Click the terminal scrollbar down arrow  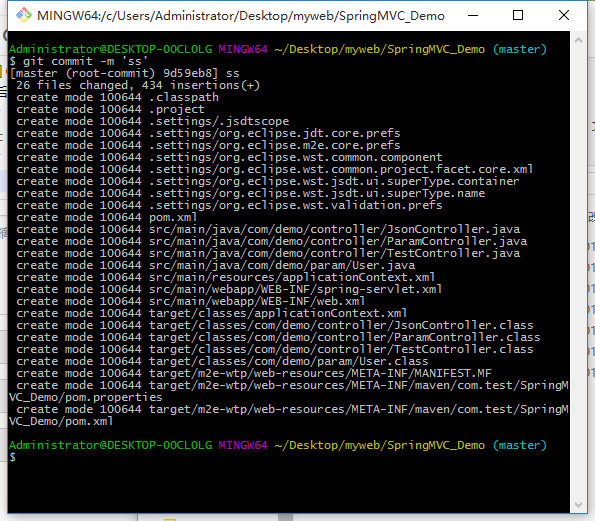tap(578, 505)
